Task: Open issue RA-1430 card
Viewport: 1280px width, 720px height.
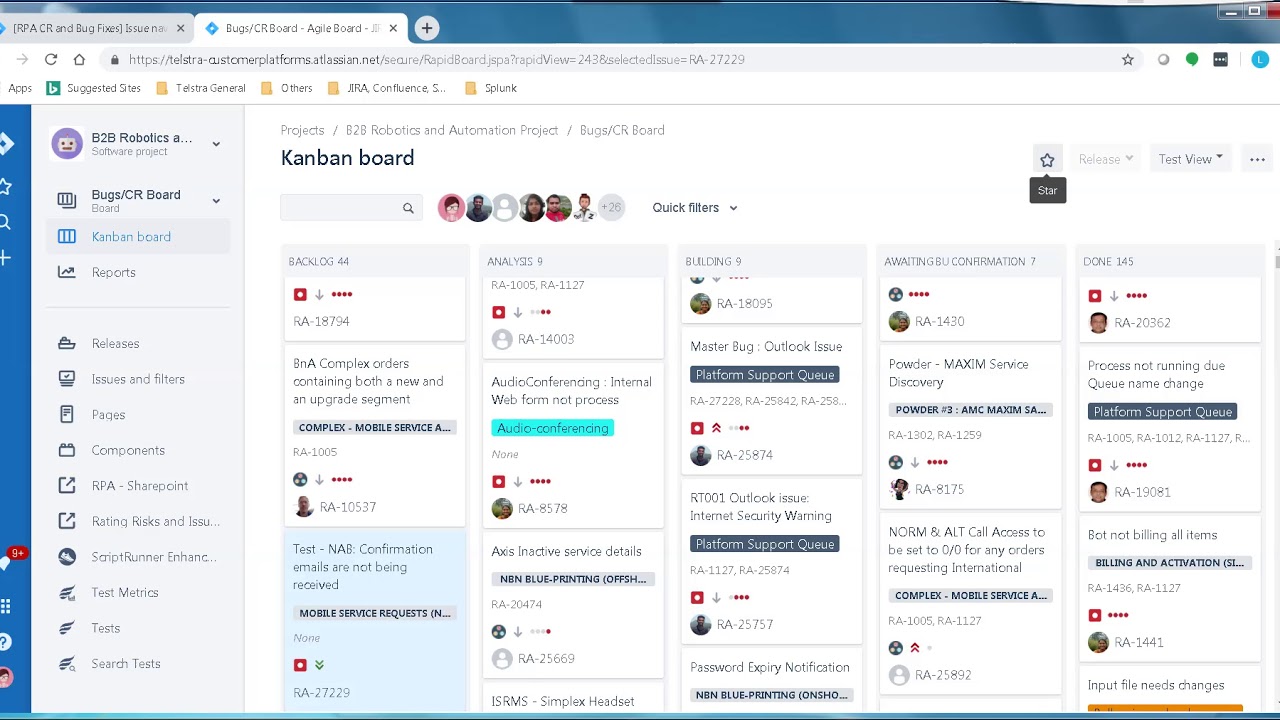Action: [x=939, y=321]
